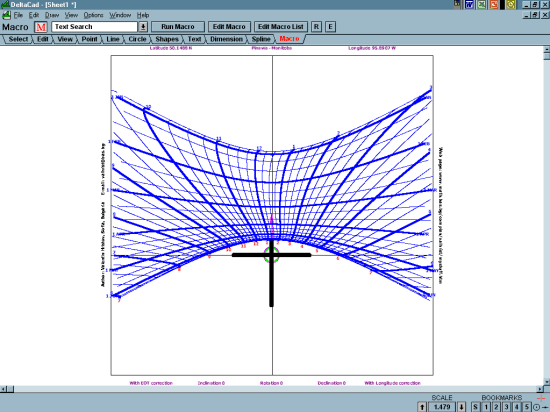The height and width of the screenshot is (412, 550).
Task: Click the horizontal line icon at bottom right
Action: click(x=544, y=407)
